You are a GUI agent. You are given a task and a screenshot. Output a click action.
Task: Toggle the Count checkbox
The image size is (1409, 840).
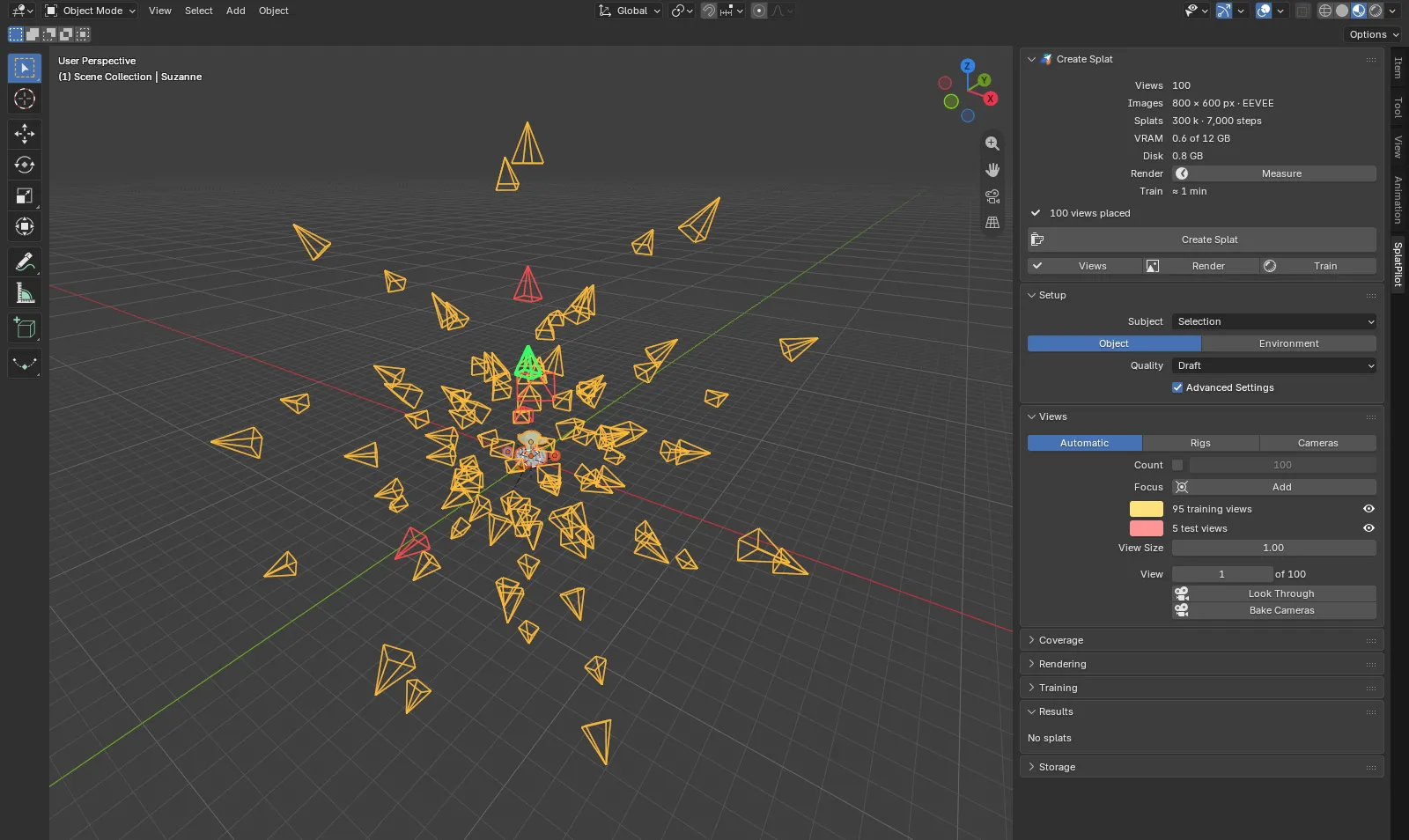click(1177, 465)
